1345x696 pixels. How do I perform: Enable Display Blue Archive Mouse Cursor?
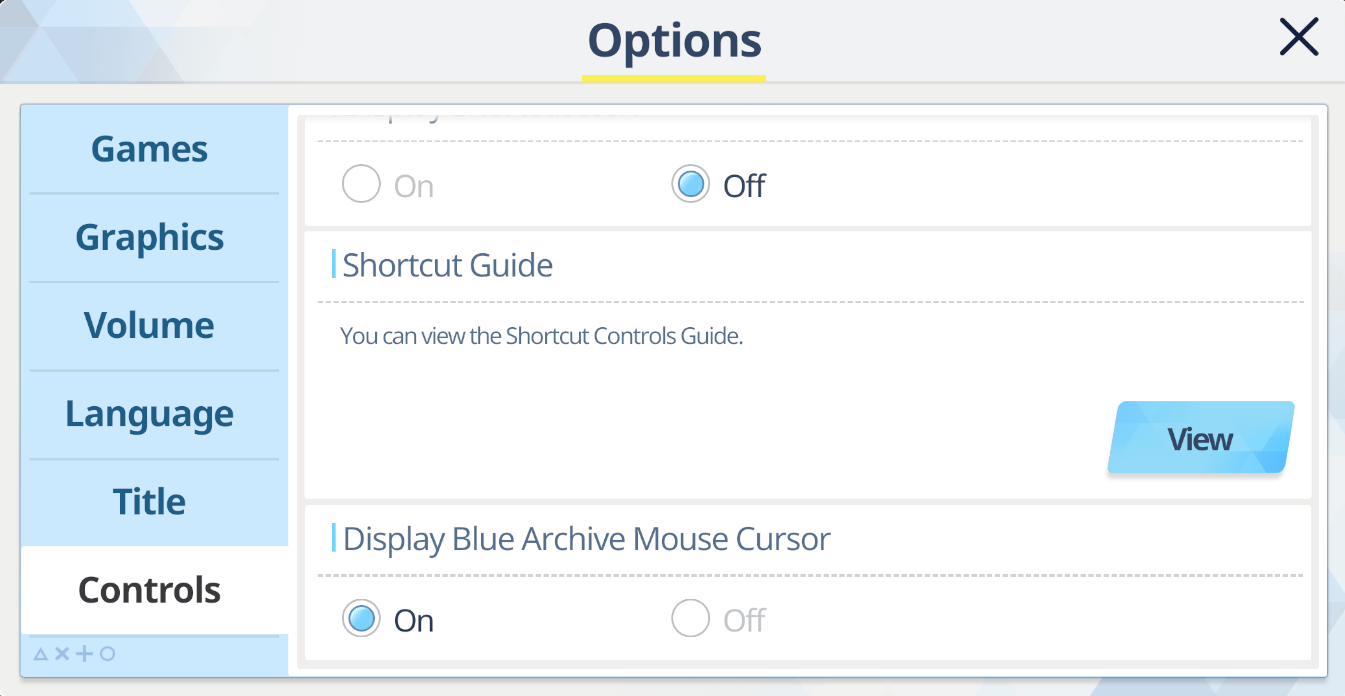tap(361, 620)
